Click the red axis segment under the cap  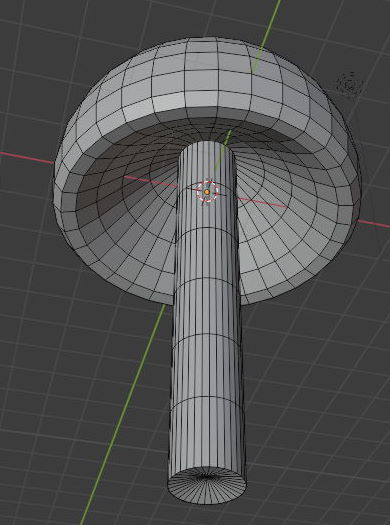coord(151,181)
